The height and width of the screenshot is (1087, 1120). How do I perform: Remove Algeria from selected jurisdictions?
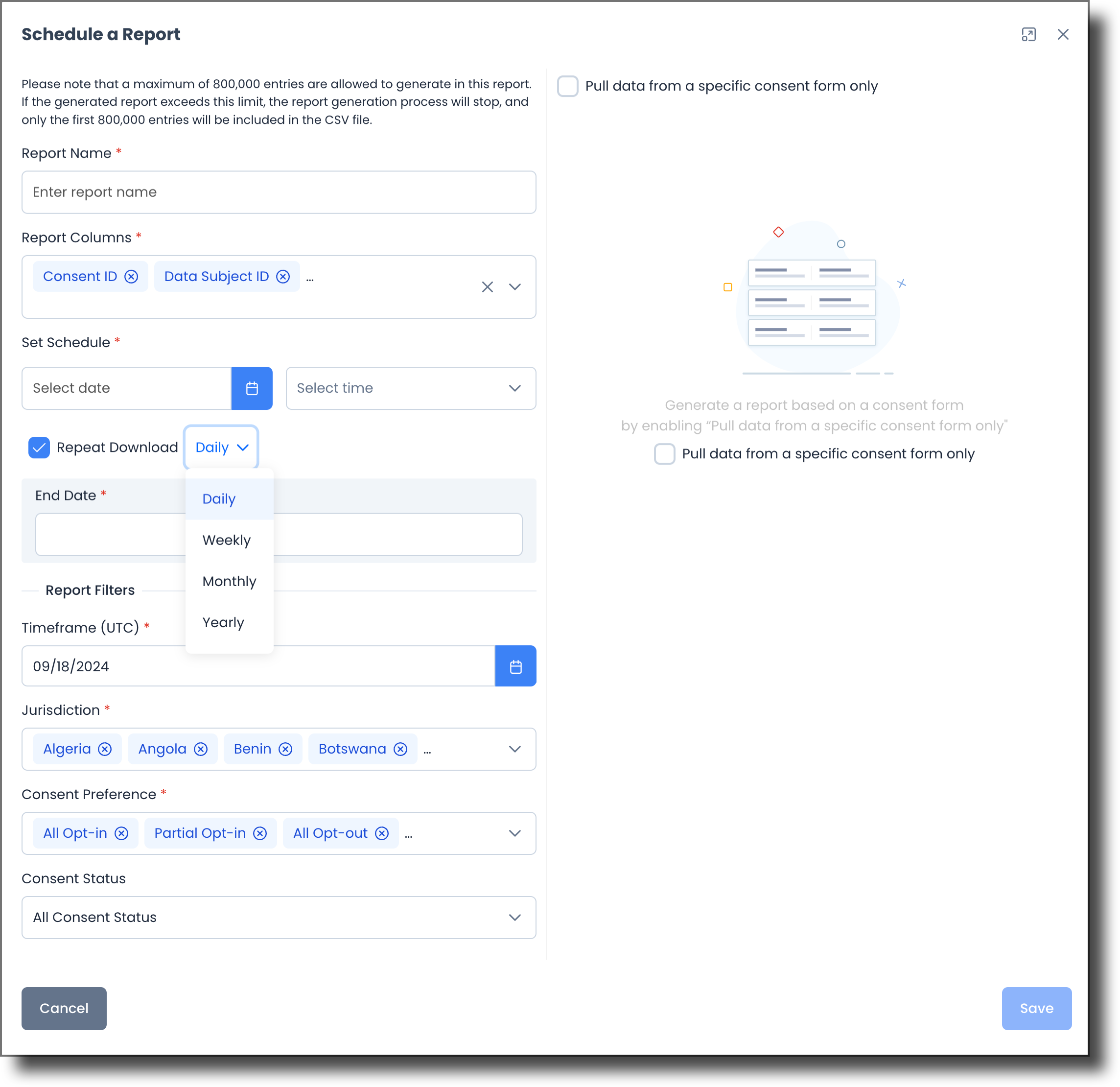click(x=105, y=749)
